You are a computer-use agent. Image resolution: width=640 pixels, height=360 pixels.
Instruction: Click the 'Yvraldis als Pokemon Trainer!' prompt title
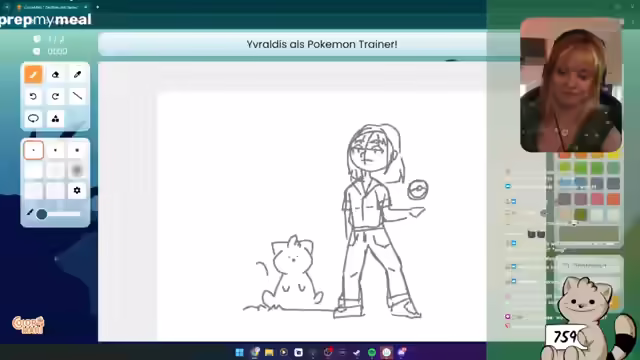coord(322,44)
